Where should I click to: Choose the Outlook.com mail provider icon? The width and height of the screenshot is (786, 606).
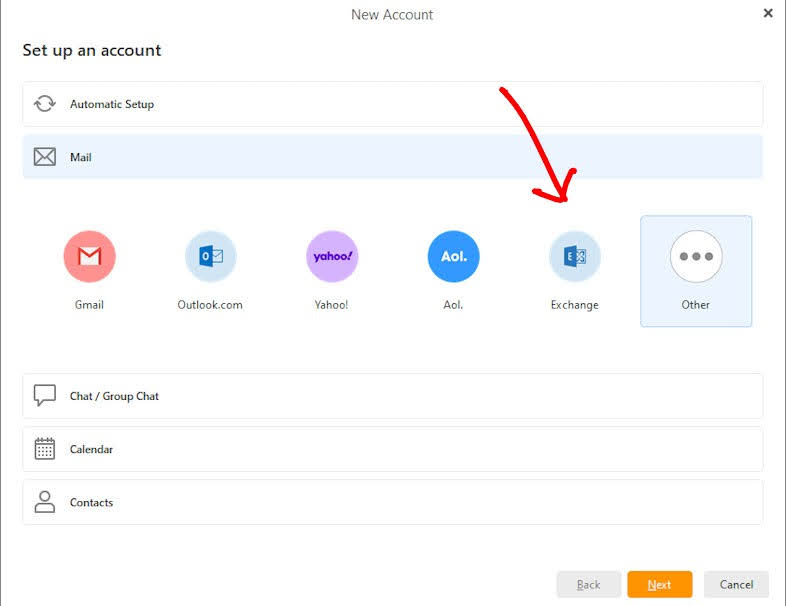pyautogui.click(x=210, y=257)
